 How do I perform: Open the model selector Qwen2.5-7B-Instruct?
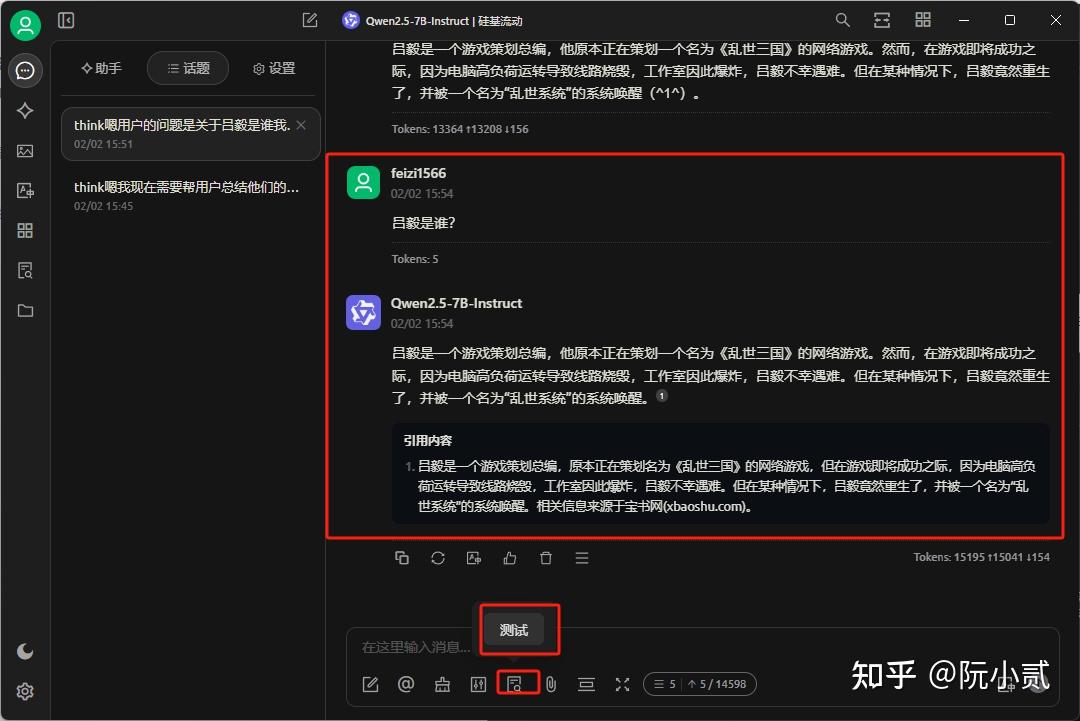433,21
